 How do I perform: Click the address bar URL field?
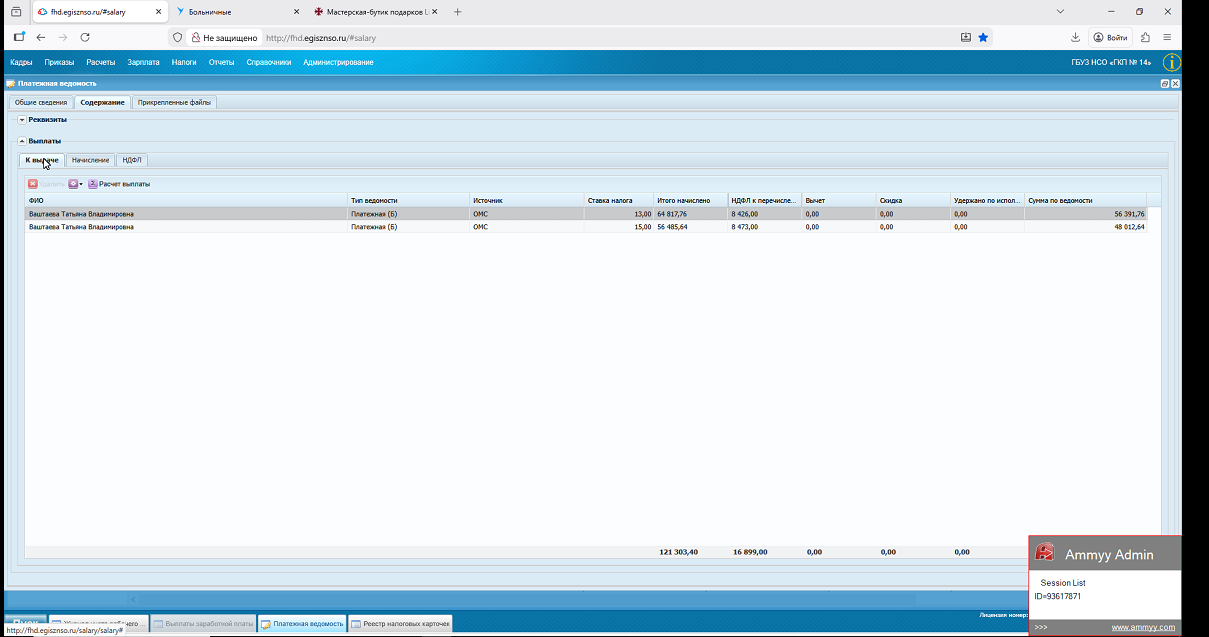coord(610,37)
